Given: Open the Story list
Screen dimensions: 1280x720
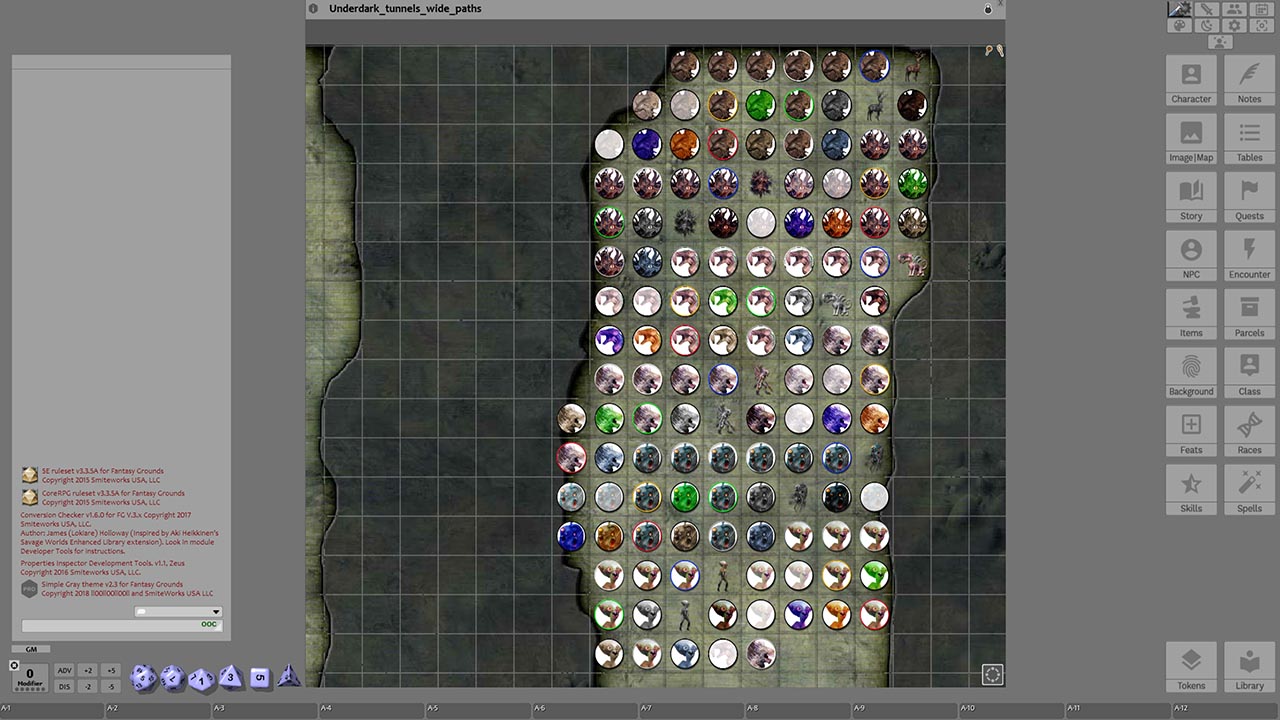Looking at the screenshot, I should (1191, 197).
